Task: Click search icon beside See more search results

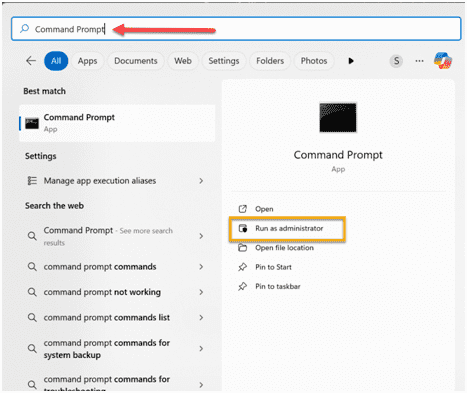Action: pyautogui.click(x=32, y=236)
